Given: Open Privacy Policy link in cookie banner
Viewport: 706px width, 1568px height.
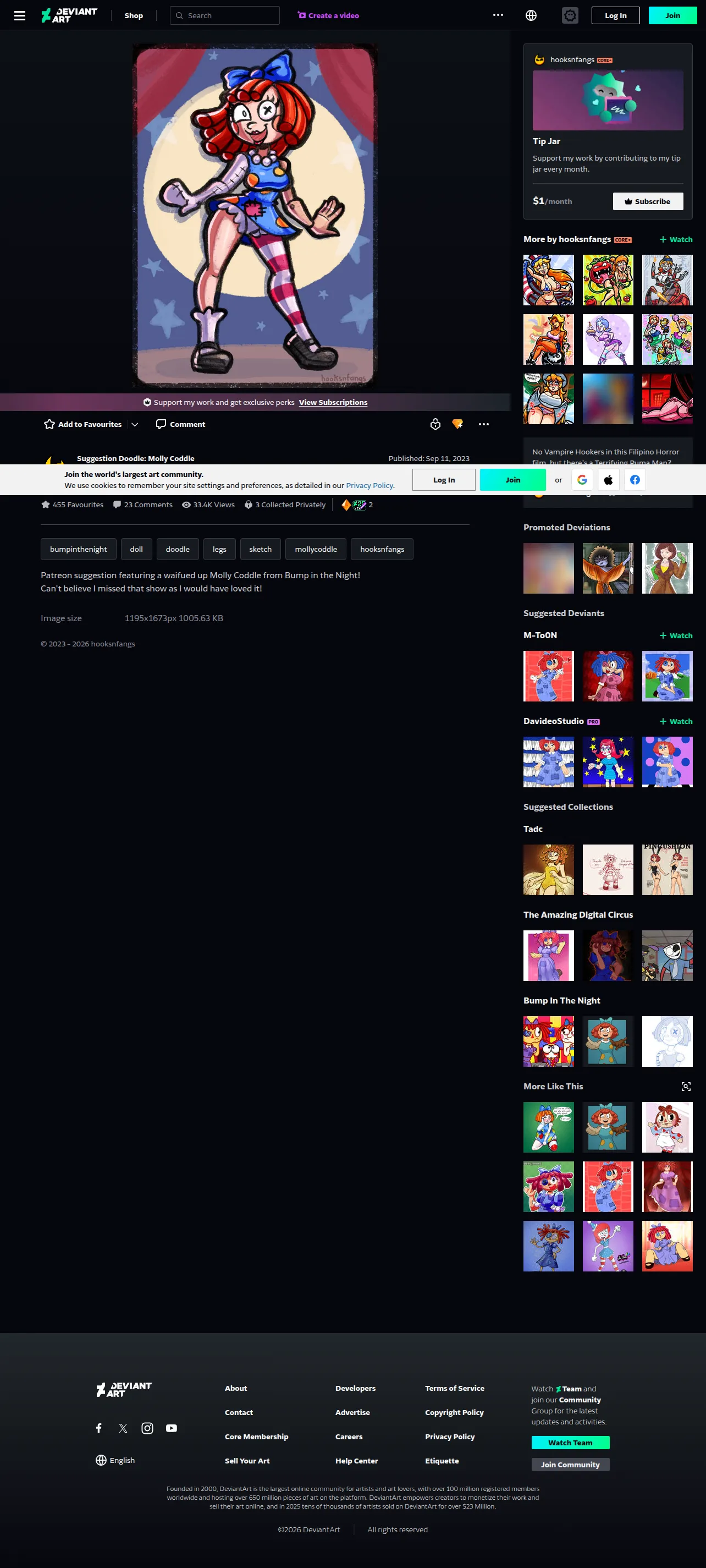Looking at the screenshot, I should (x=369, y=486).
